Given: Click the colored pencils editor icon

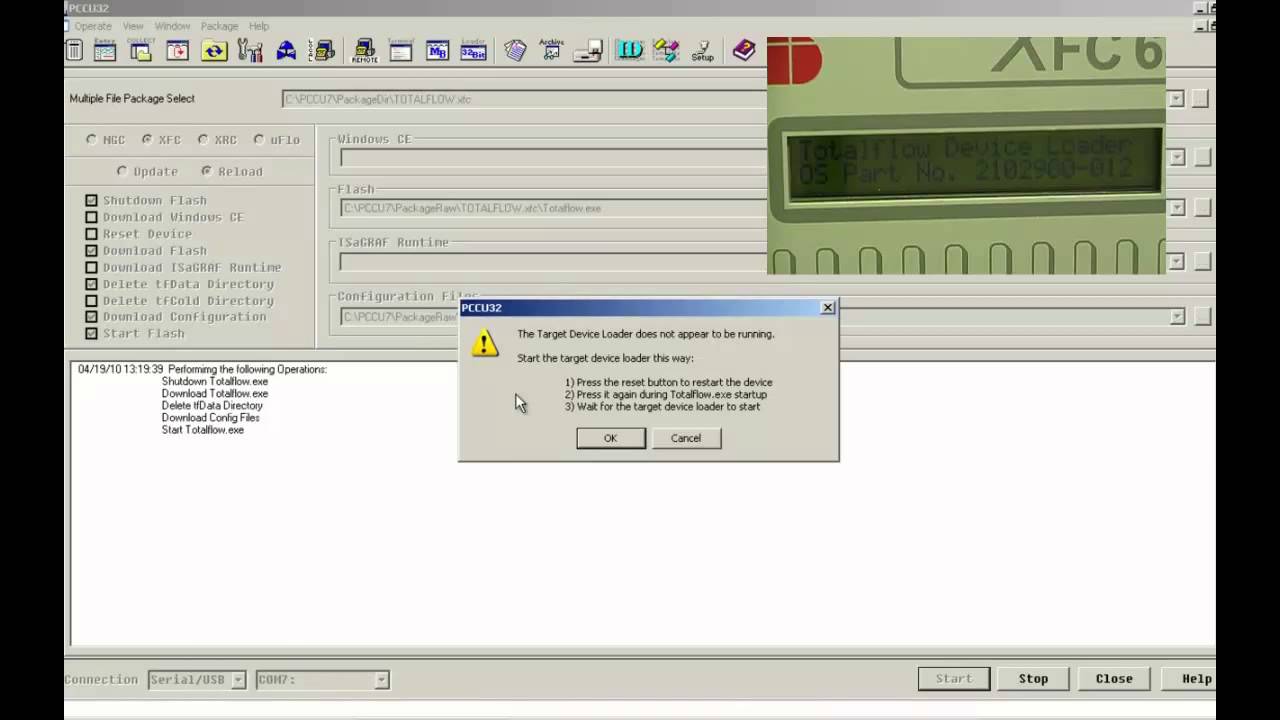Looking at the screenshot, I should tap(666, 51).
